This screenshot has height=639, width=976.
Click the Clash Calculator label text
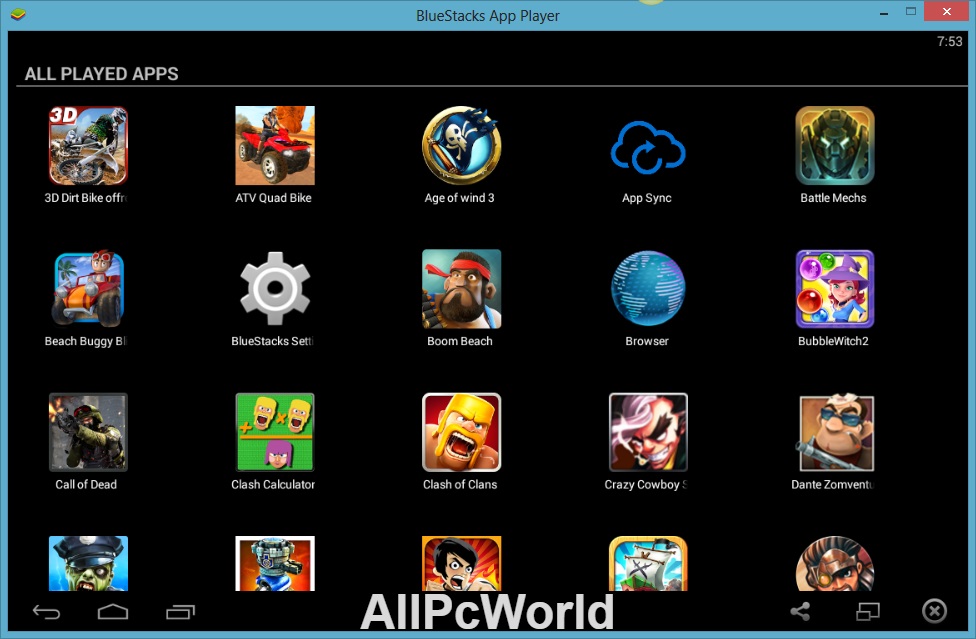click(273, 484)
